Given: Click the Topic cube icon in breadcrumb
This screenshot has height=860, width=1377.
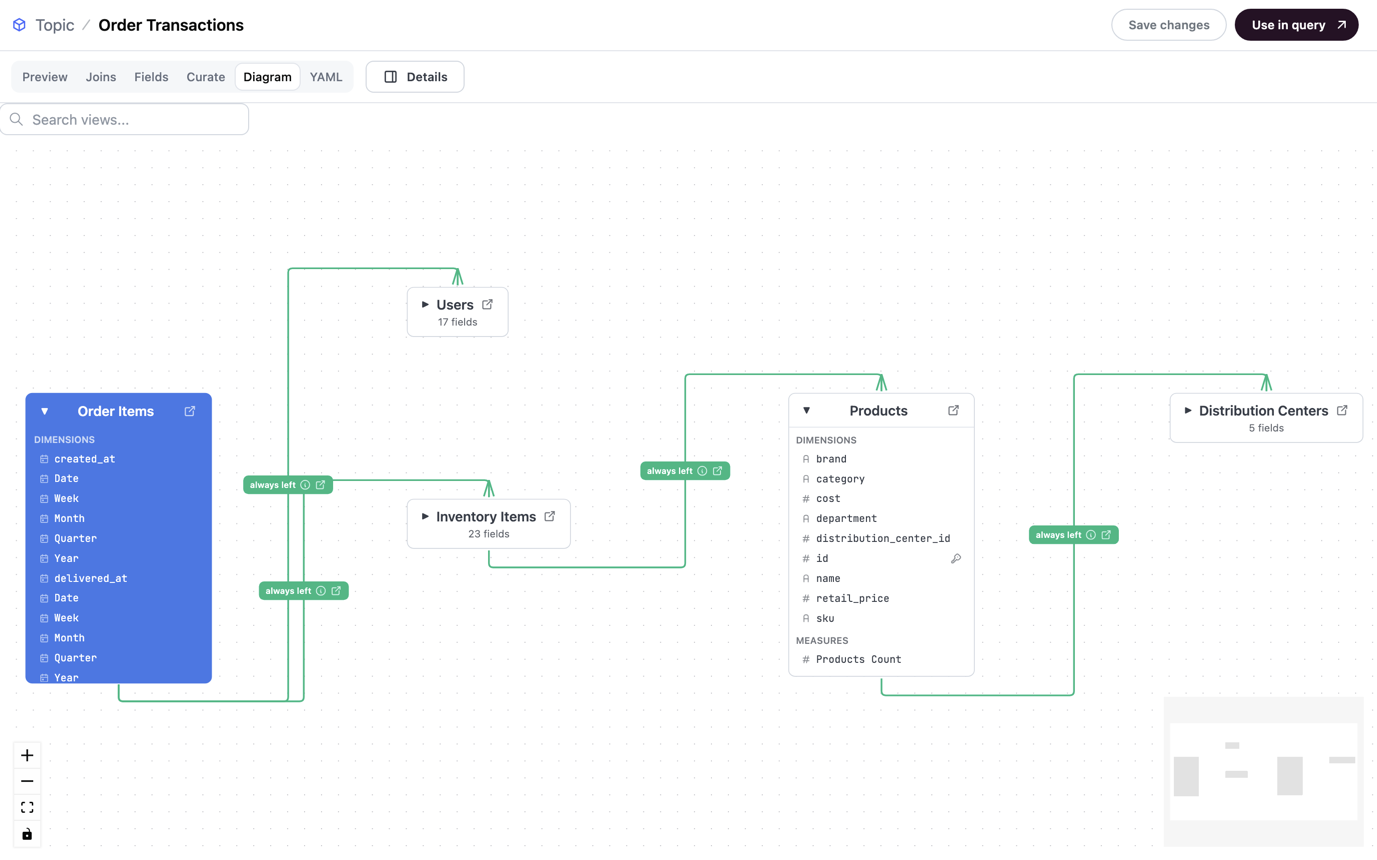Looking at the screenshot, I should click(x=19, y=25).
